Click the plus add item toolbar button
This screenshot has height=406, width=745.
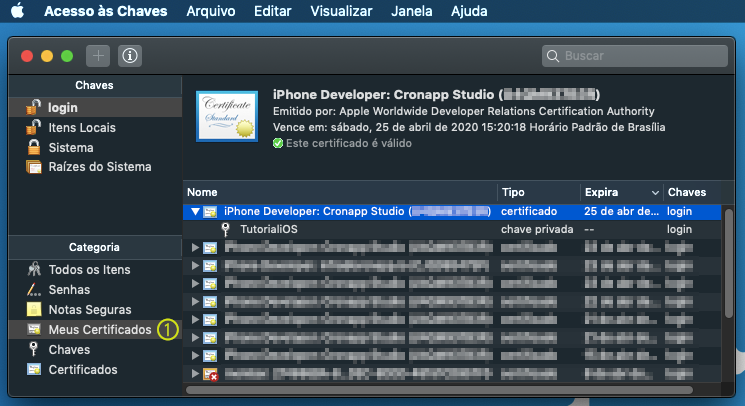point(98,56)
